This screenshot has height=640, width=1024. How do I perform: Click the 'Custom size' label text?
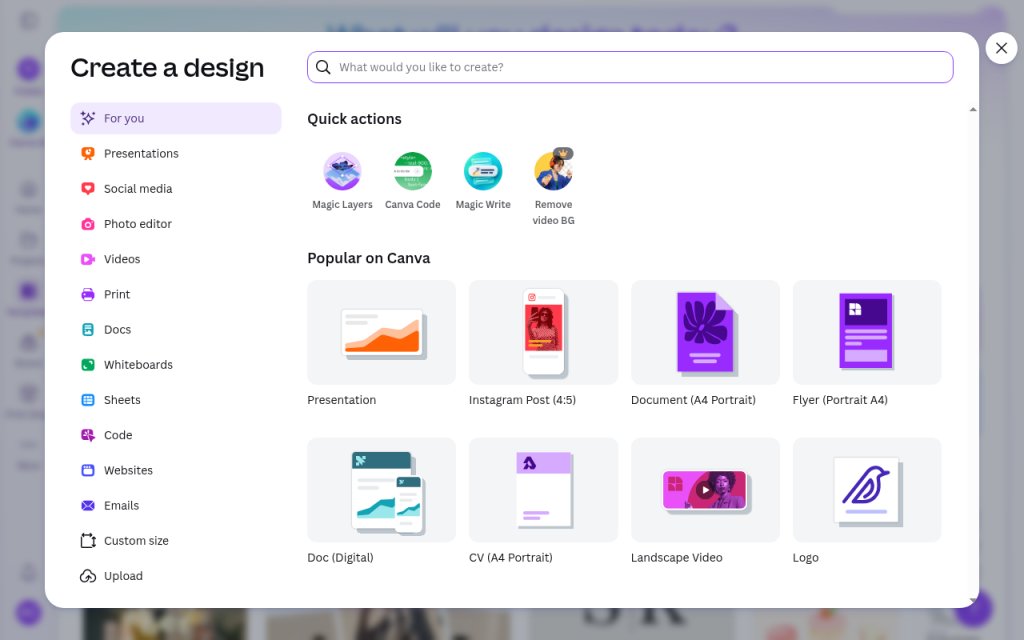[136, 541]
